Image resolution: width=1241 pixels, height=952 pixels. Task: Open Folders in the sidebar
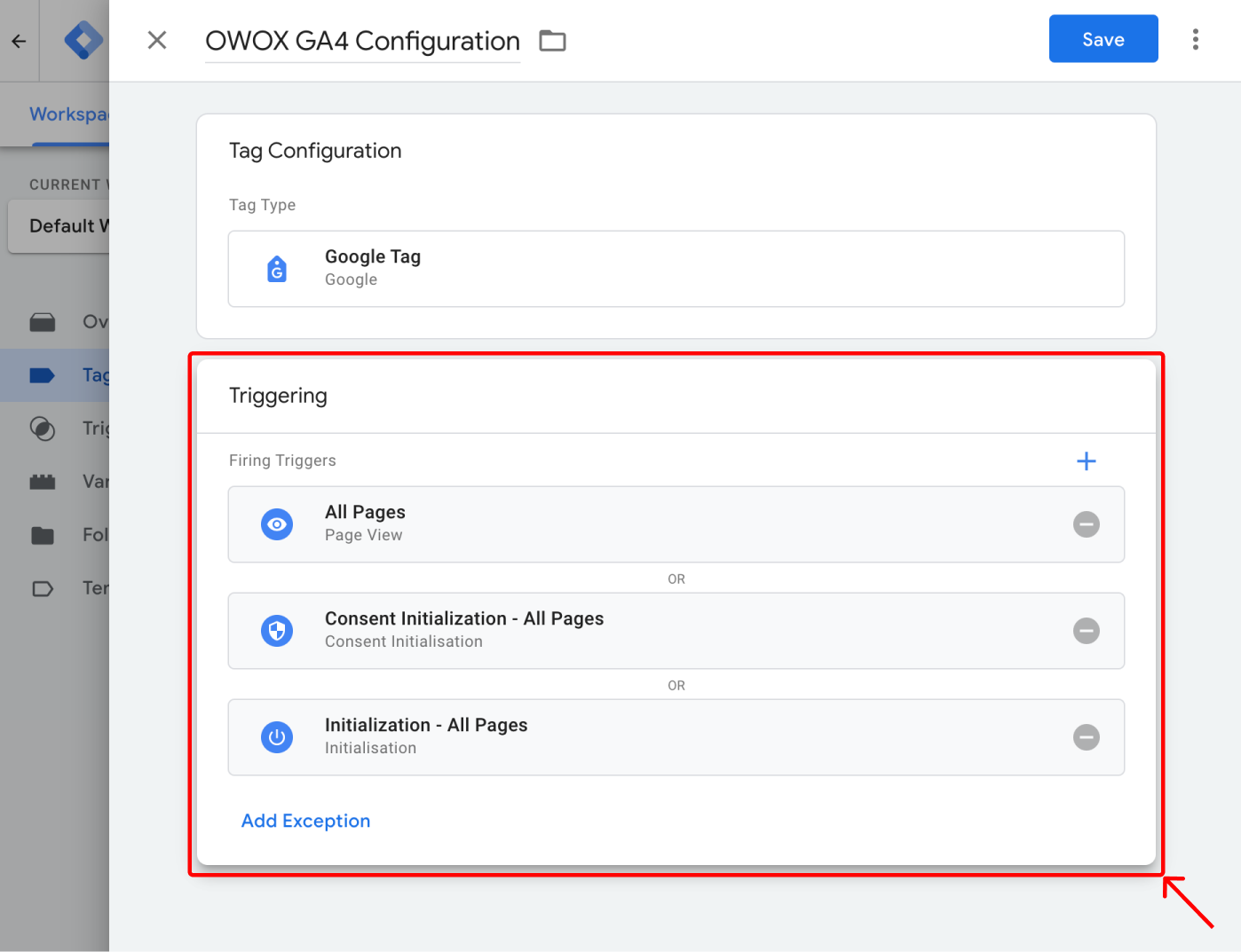(x=55, y=535)
